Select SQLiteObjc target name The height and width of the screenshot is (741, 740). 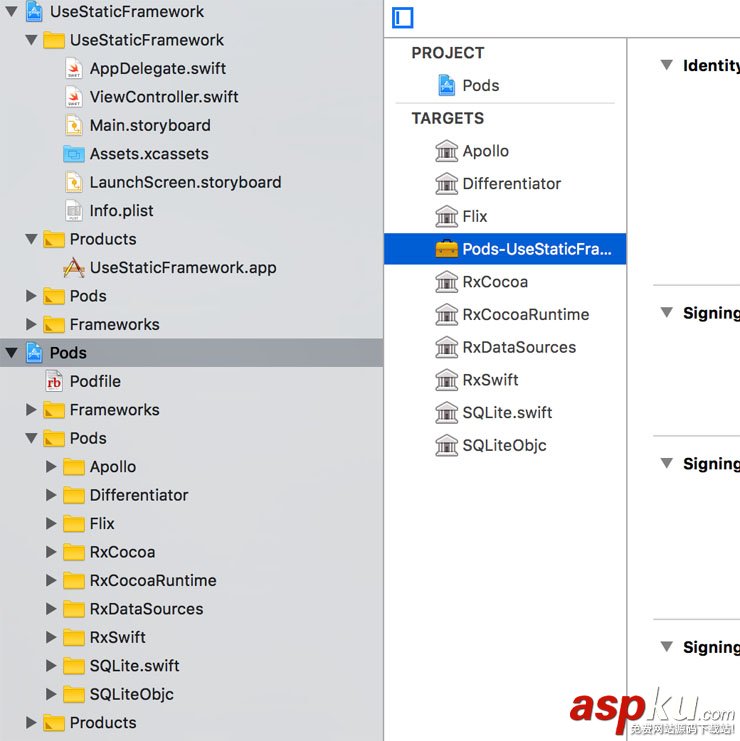[x=504, y=445]
